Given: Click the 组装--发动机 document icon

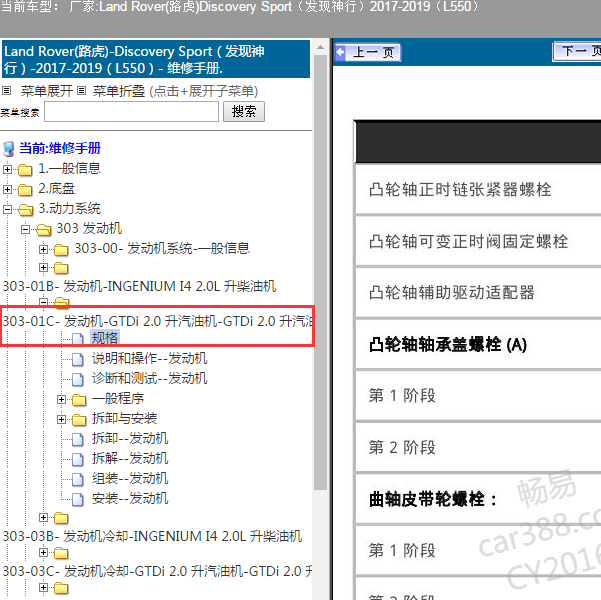Looking at the screenshot, I should point(78,479).
